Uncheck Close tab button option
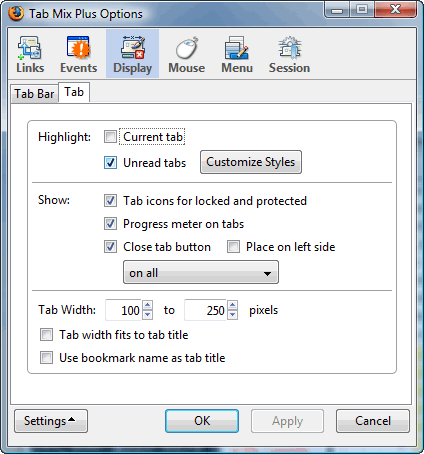 pyautogui.click(x=110, y=247)
